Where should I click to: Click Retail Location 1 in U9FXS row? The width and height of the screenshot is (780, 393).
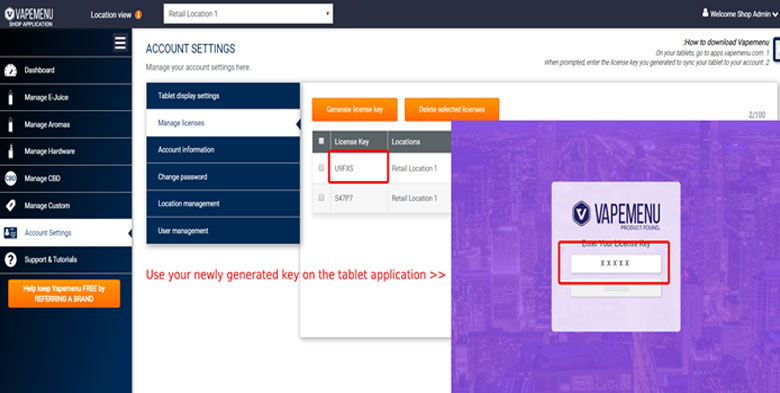[414, 169]
